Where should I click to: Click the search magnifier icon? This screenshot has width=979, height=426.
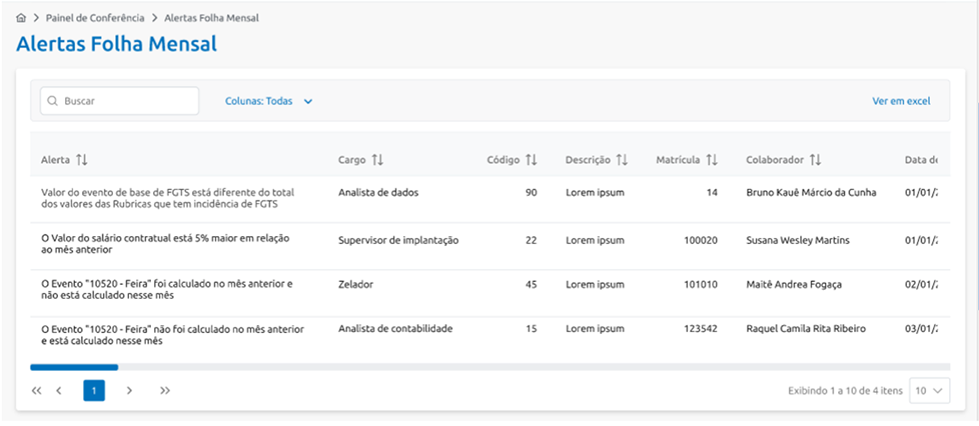pos(51,101)
